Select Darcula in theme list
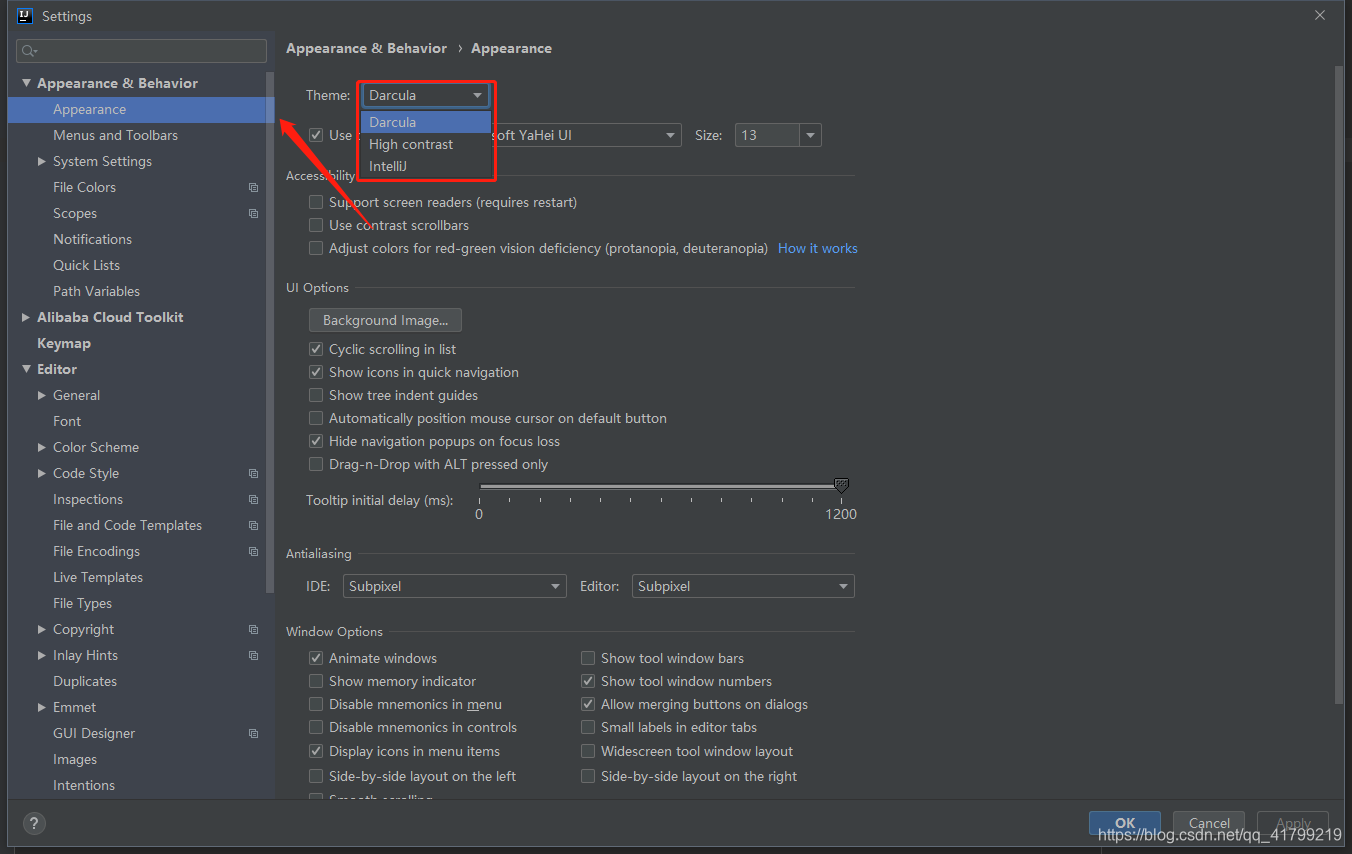The width and height of the screenshot is (1352, 854). click(x=426, y=122)
